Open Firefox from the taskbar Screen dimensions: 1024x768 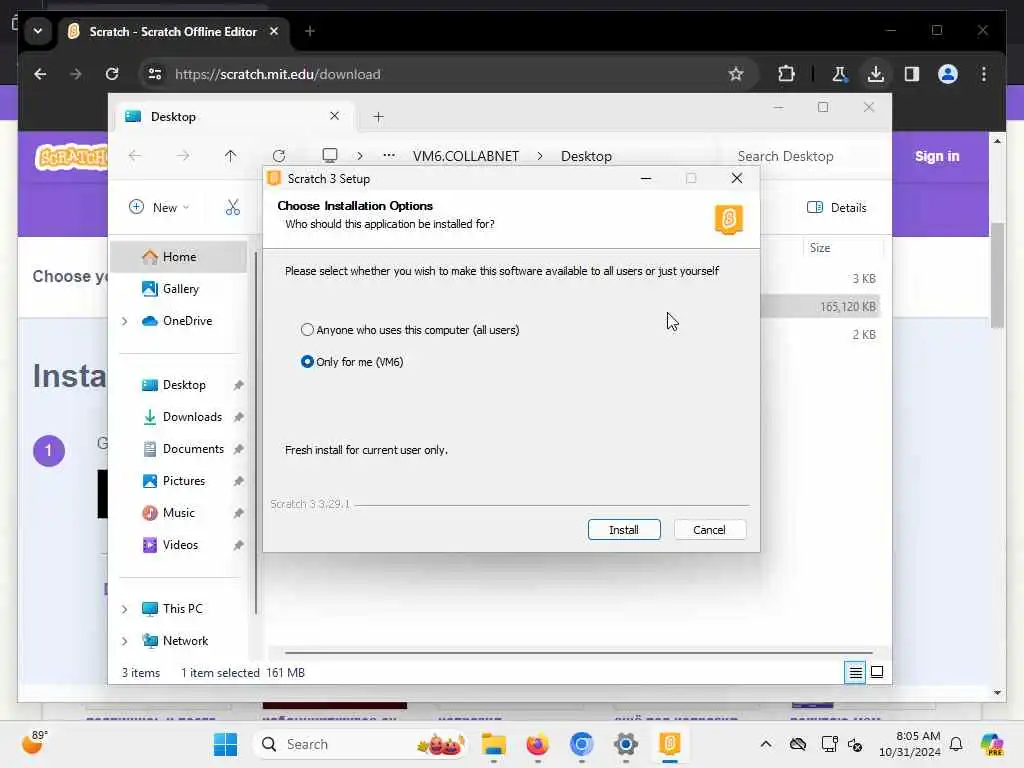(537, 744)
